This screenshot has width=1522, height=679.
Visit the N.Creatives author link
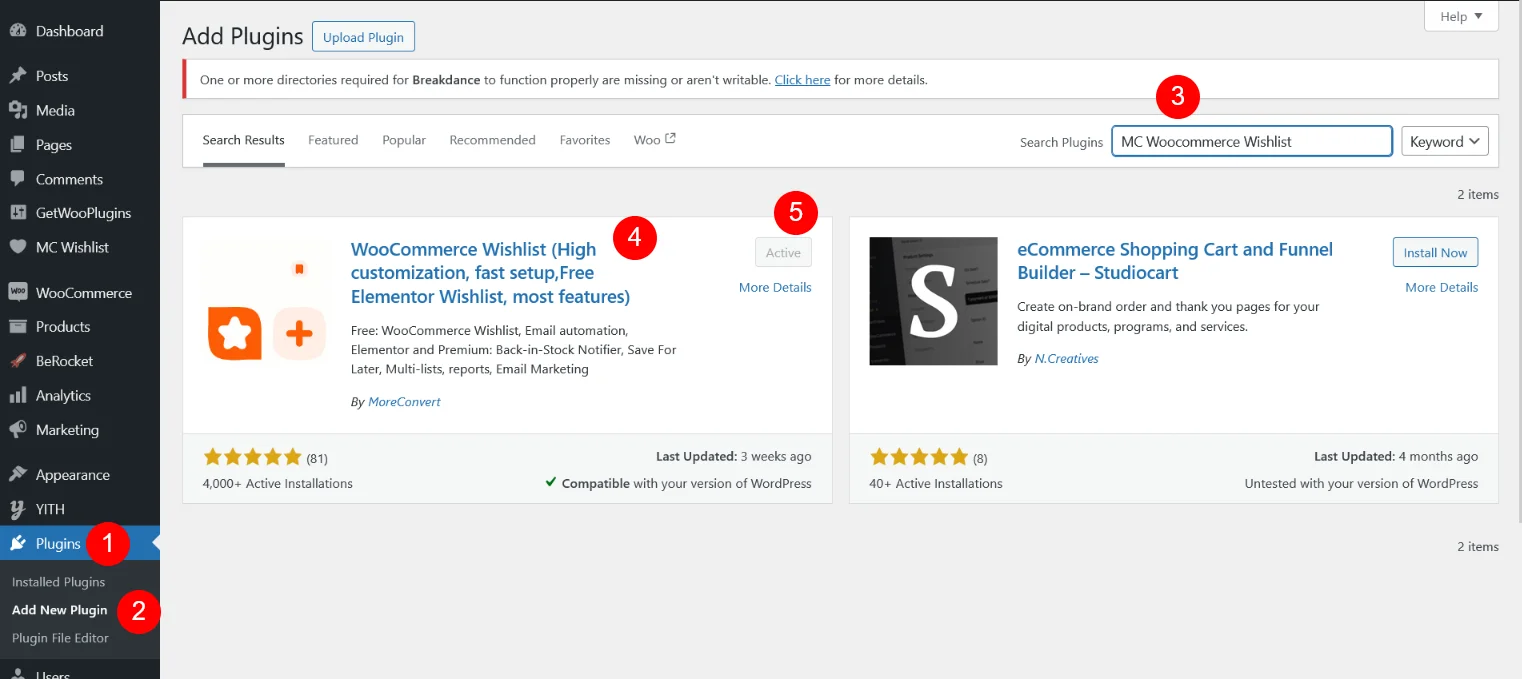[1066, 358]
